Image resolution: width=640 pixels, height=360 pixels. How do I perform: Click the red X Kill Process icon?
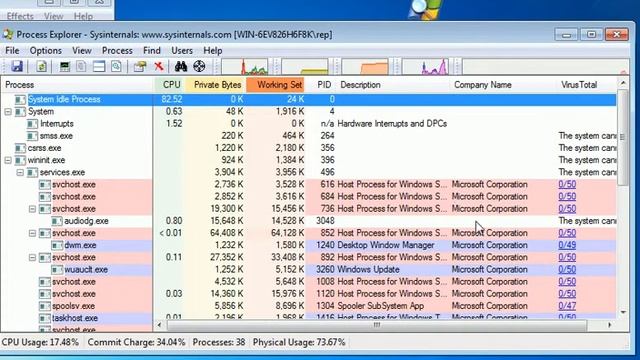159,66
